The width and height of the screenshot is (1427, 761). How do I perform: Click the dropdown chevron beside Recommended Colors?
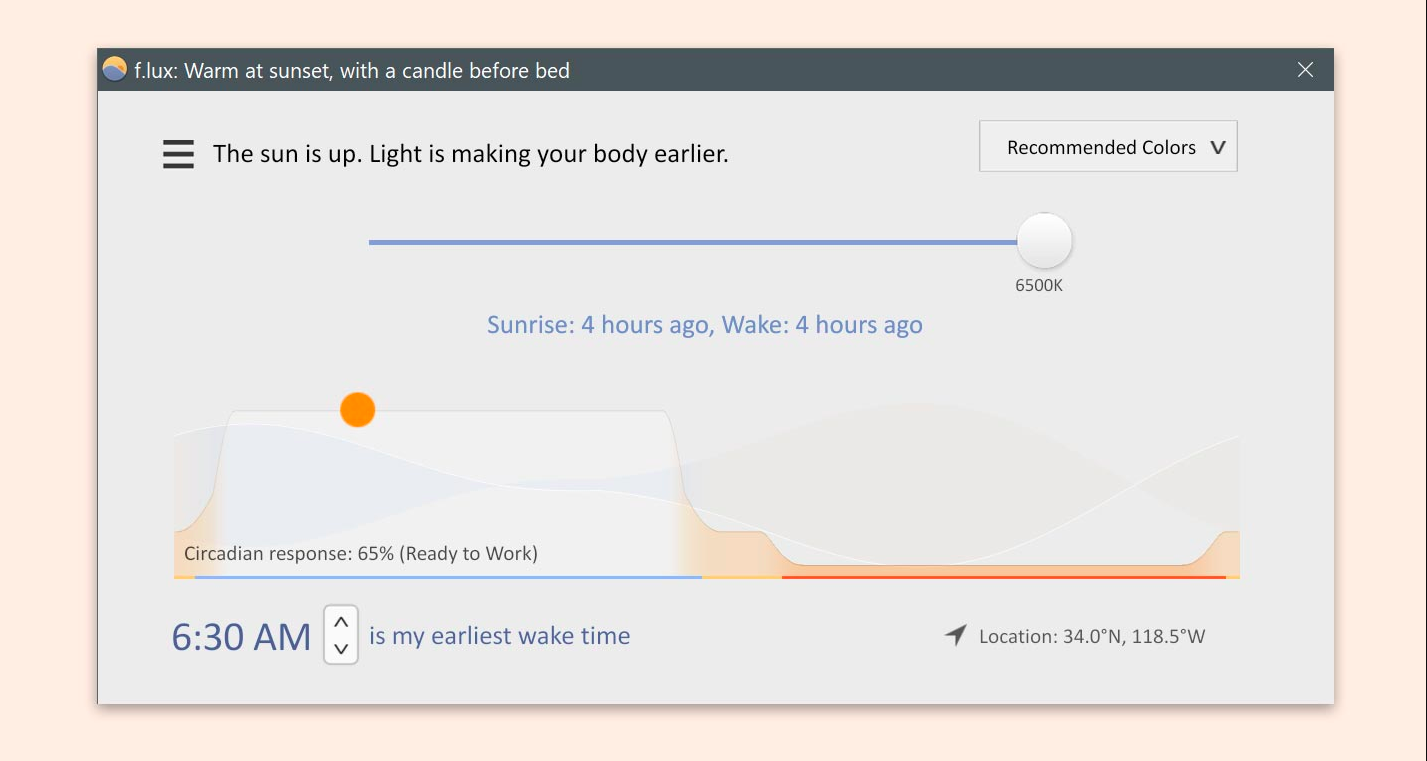[1217, 148]
